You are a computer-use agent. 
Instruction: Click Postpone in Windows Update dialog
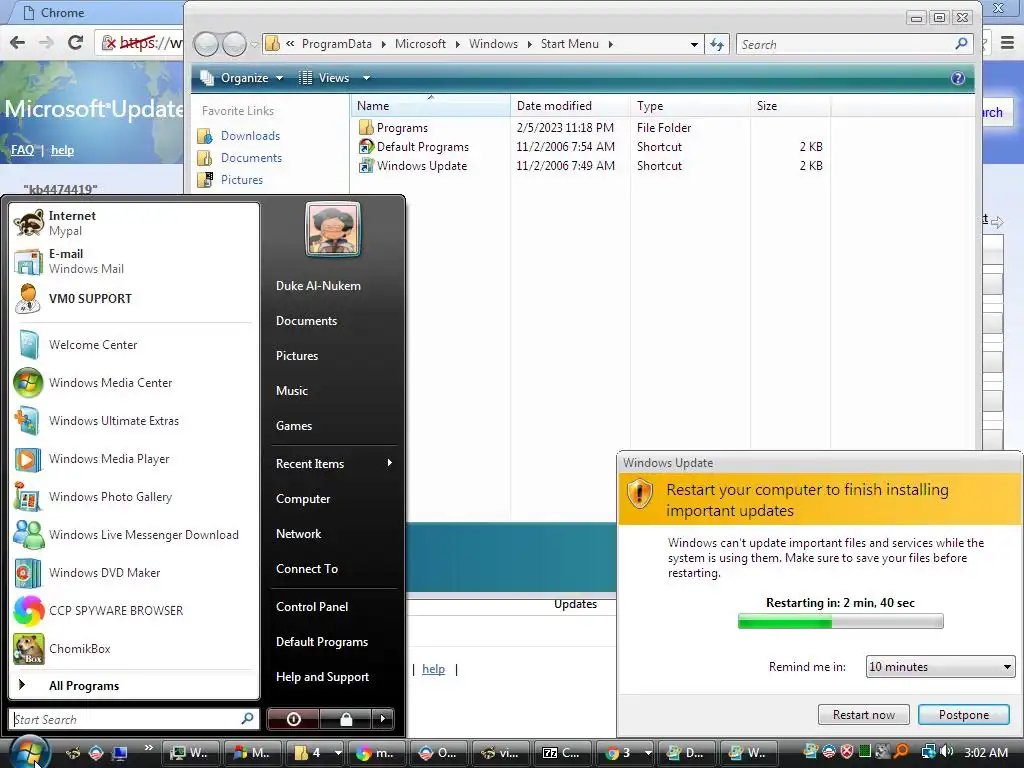pyautogui.click(x=963, y=714)
